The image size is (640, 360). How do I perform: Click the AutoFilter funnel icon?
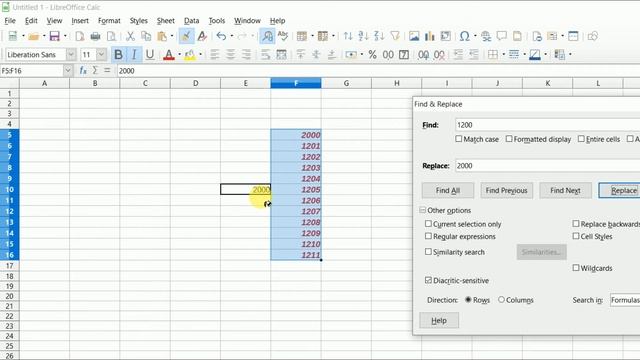tap(395, 36)
